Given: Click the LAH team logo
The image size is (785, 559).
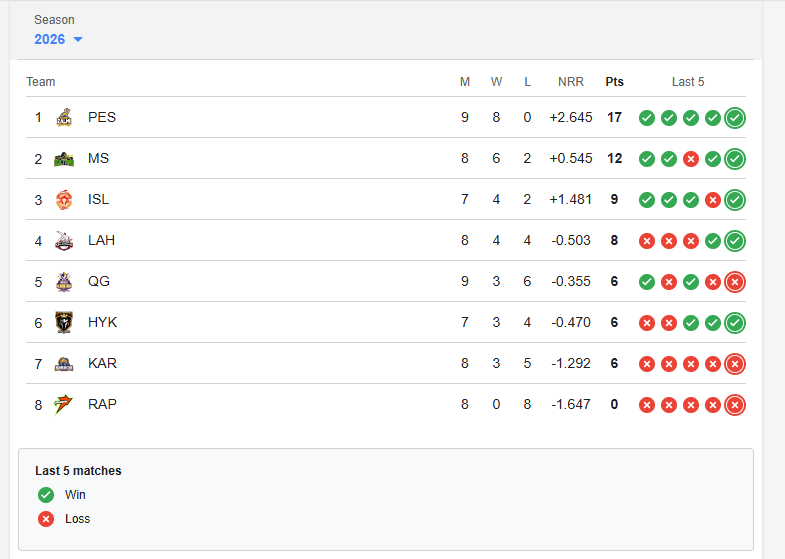Looking at the screenshot, I should click(x=64, y=241).
